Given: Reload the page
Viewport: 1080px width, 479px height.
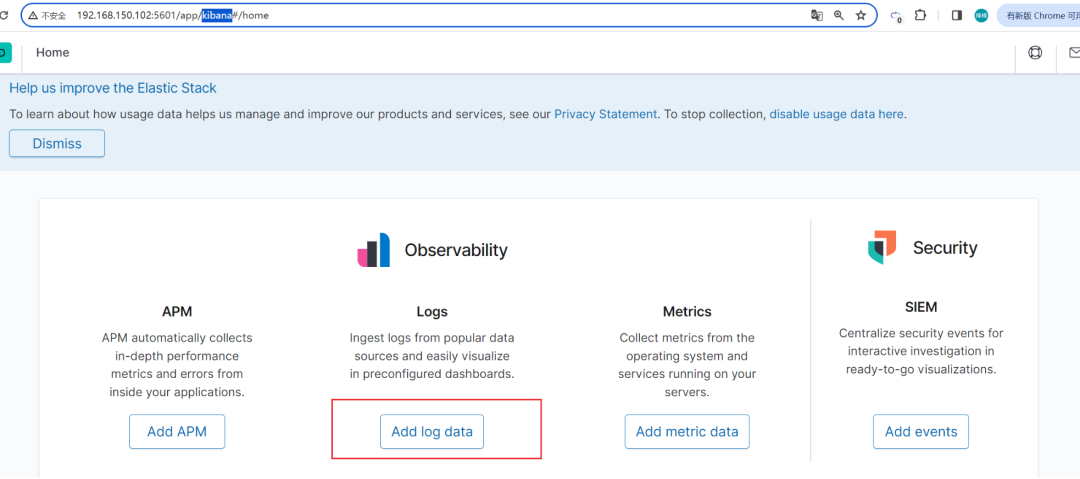Looking at the screenshot, I should tap(4, 16).
